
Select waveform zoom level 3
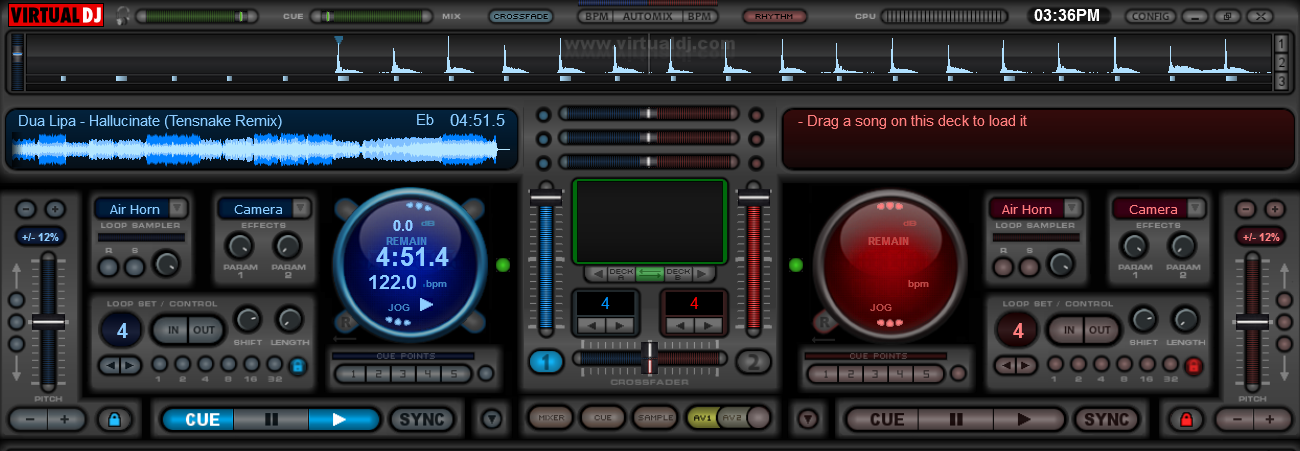pyautogui.click(x=1282, y=81)
